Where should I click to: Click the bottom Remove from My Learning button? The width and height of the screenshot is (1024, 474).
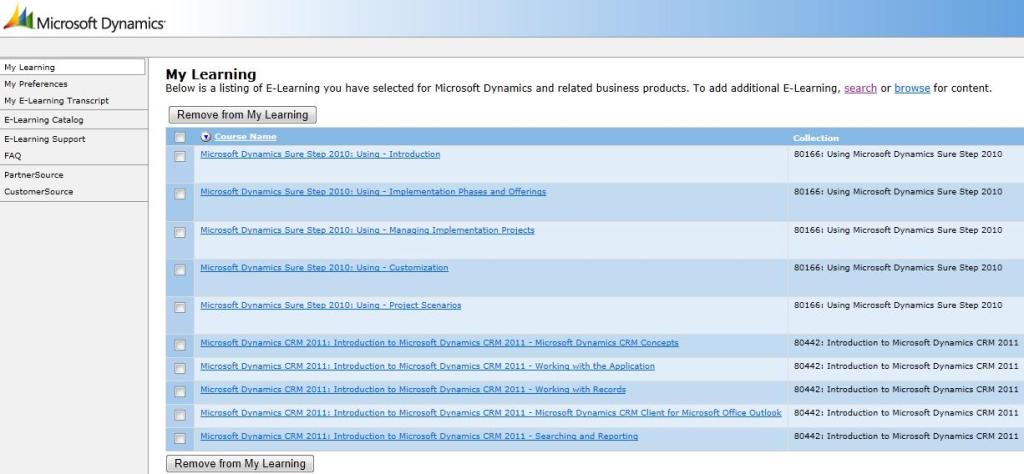pyautogui.click(x=240, y=464)
